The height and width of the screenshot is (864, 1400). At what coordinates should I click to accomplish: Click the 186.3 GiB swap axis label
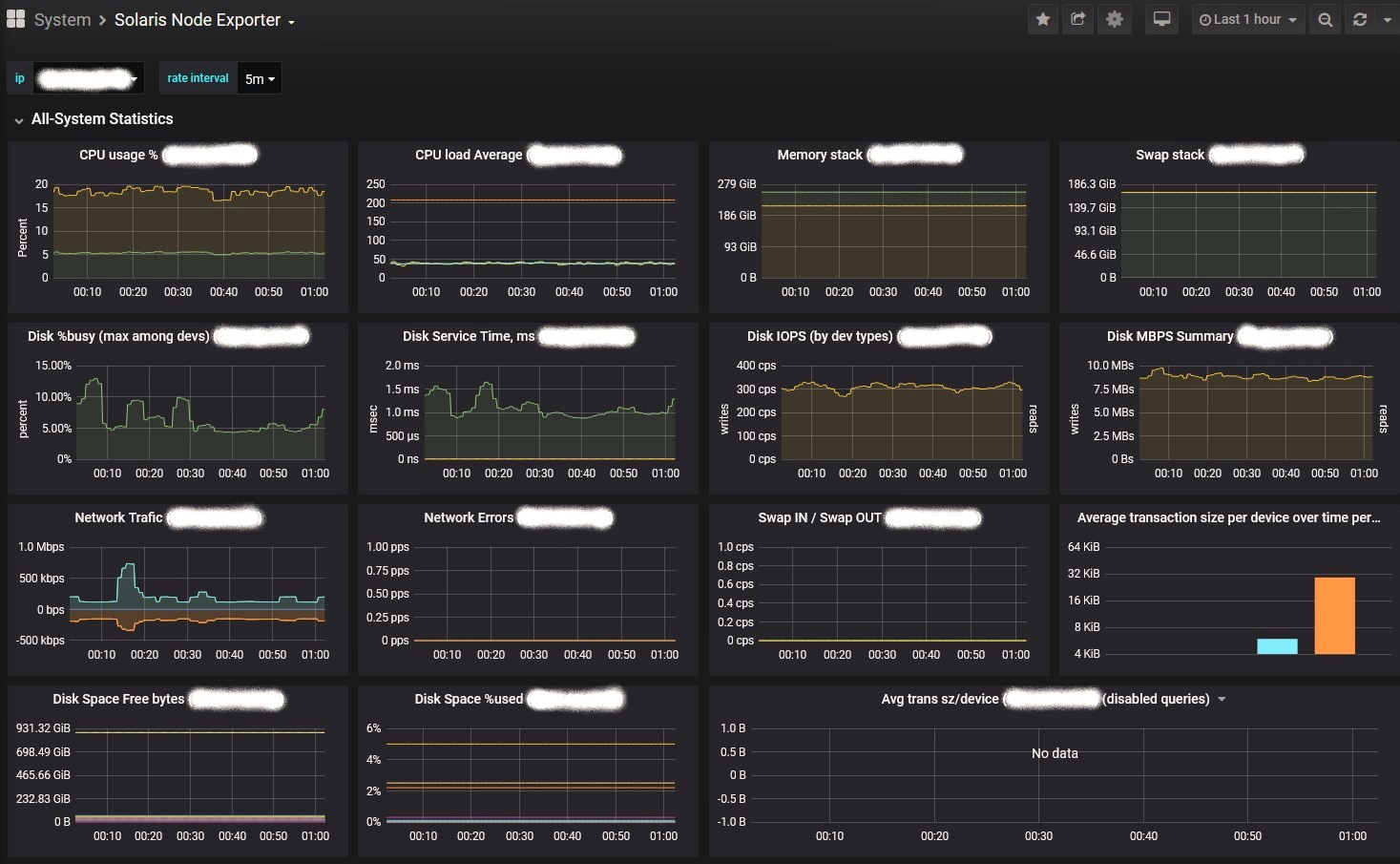(x=1092, y=184)
